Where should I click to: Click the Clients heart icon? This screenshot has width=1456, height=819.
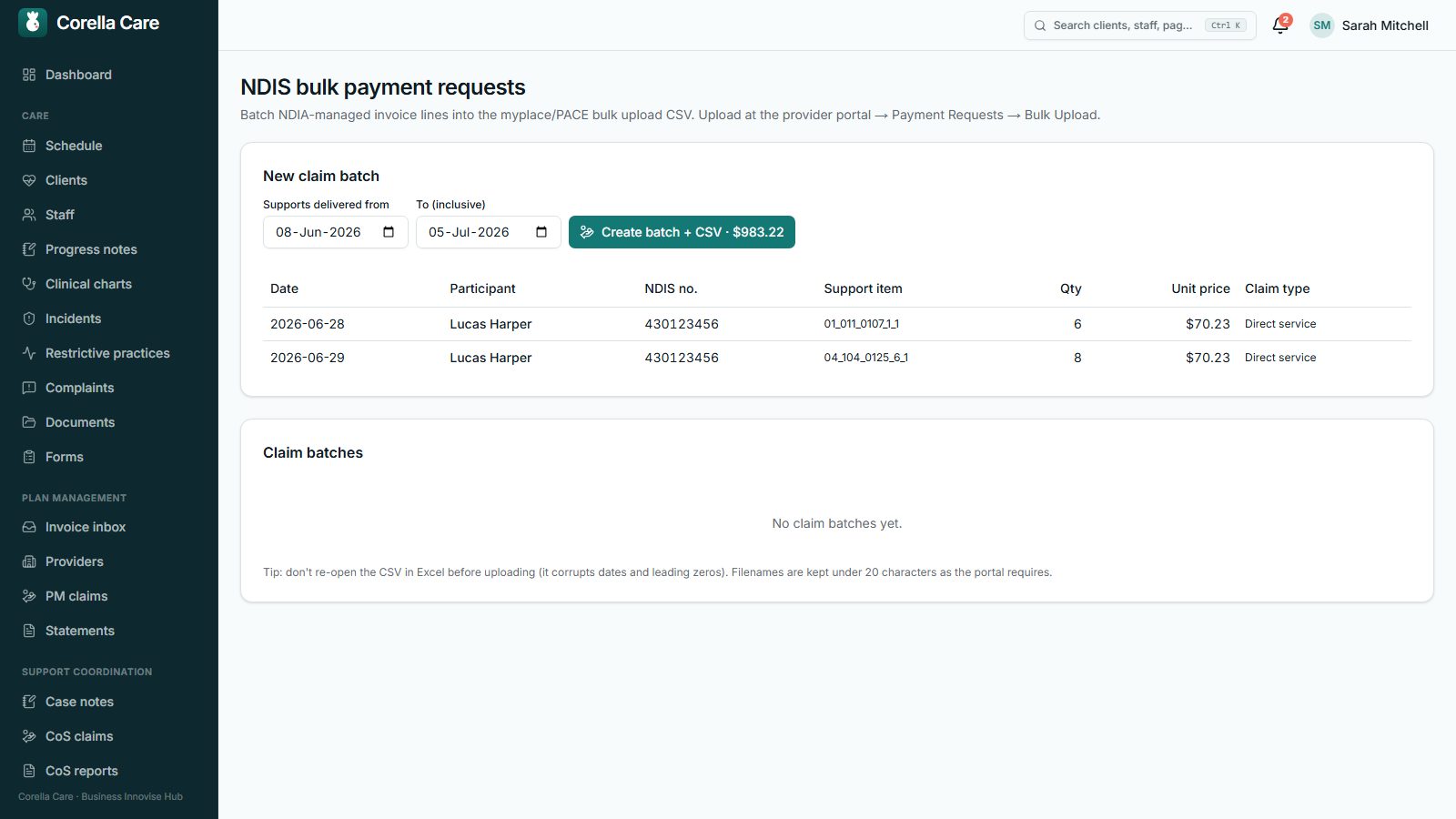29,180
